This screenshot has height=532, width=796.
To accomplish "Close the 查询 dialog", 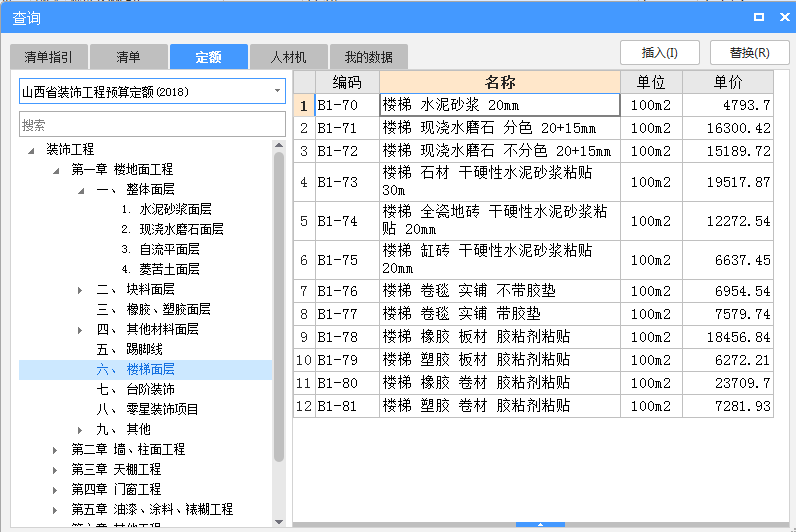I will click(784, 17).
